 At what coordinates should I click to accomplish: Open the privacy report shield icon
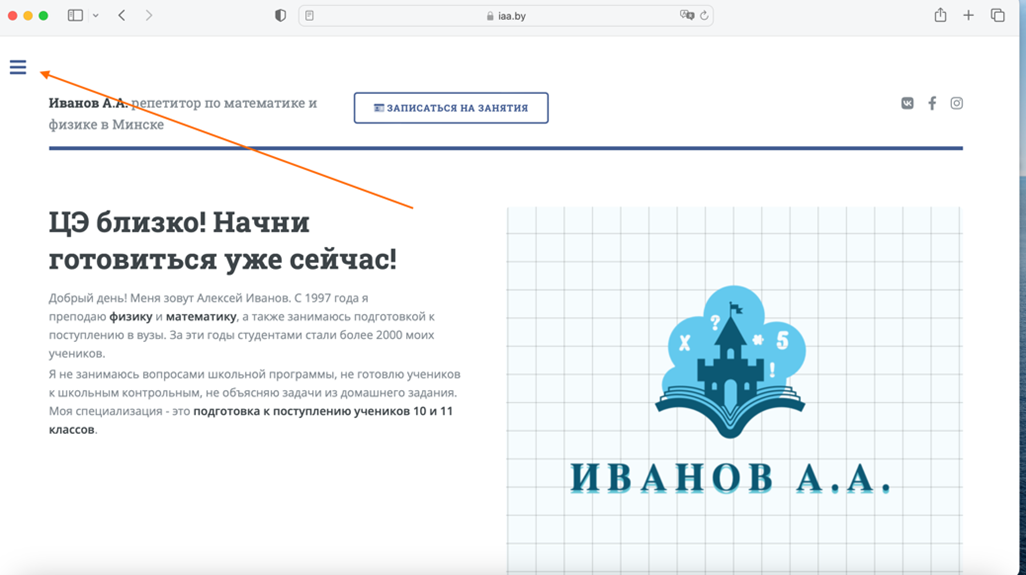click(280, 16)
